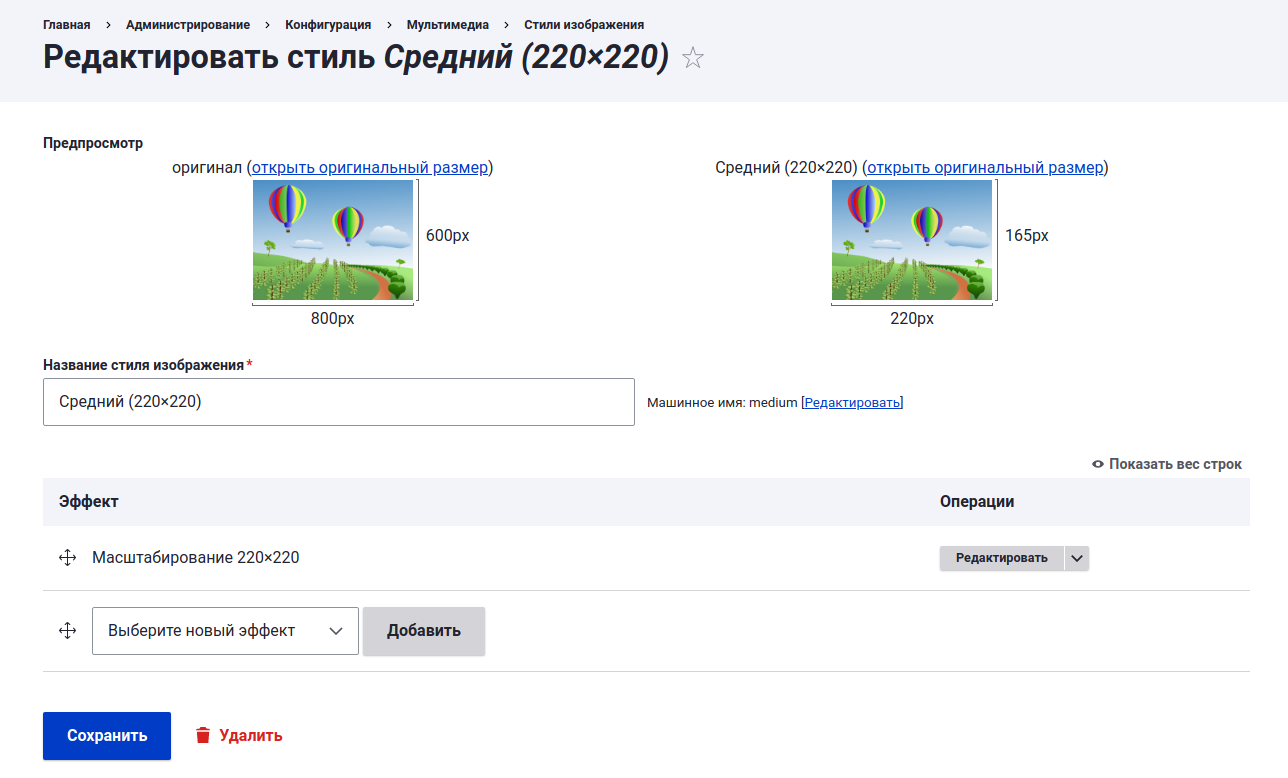This screenshot has height=778, width=1288.
Task: Click the Добавить button
Action: click(424, 631)
